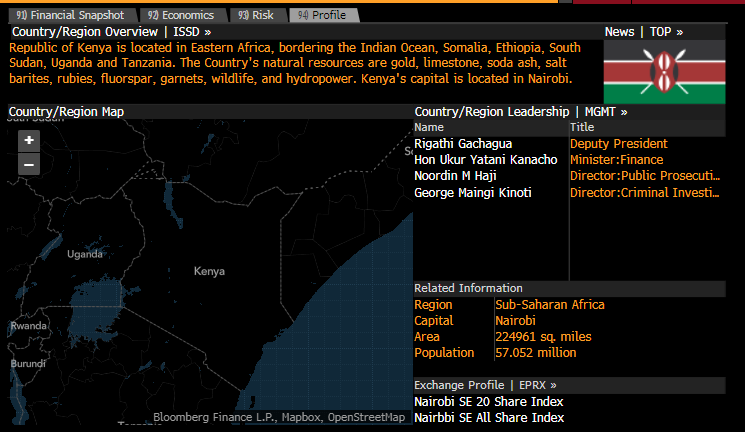The width and height of the screenshot is (745, 432).
Task: Open Nairobi SE All Share Index
Action: [489, 418]
